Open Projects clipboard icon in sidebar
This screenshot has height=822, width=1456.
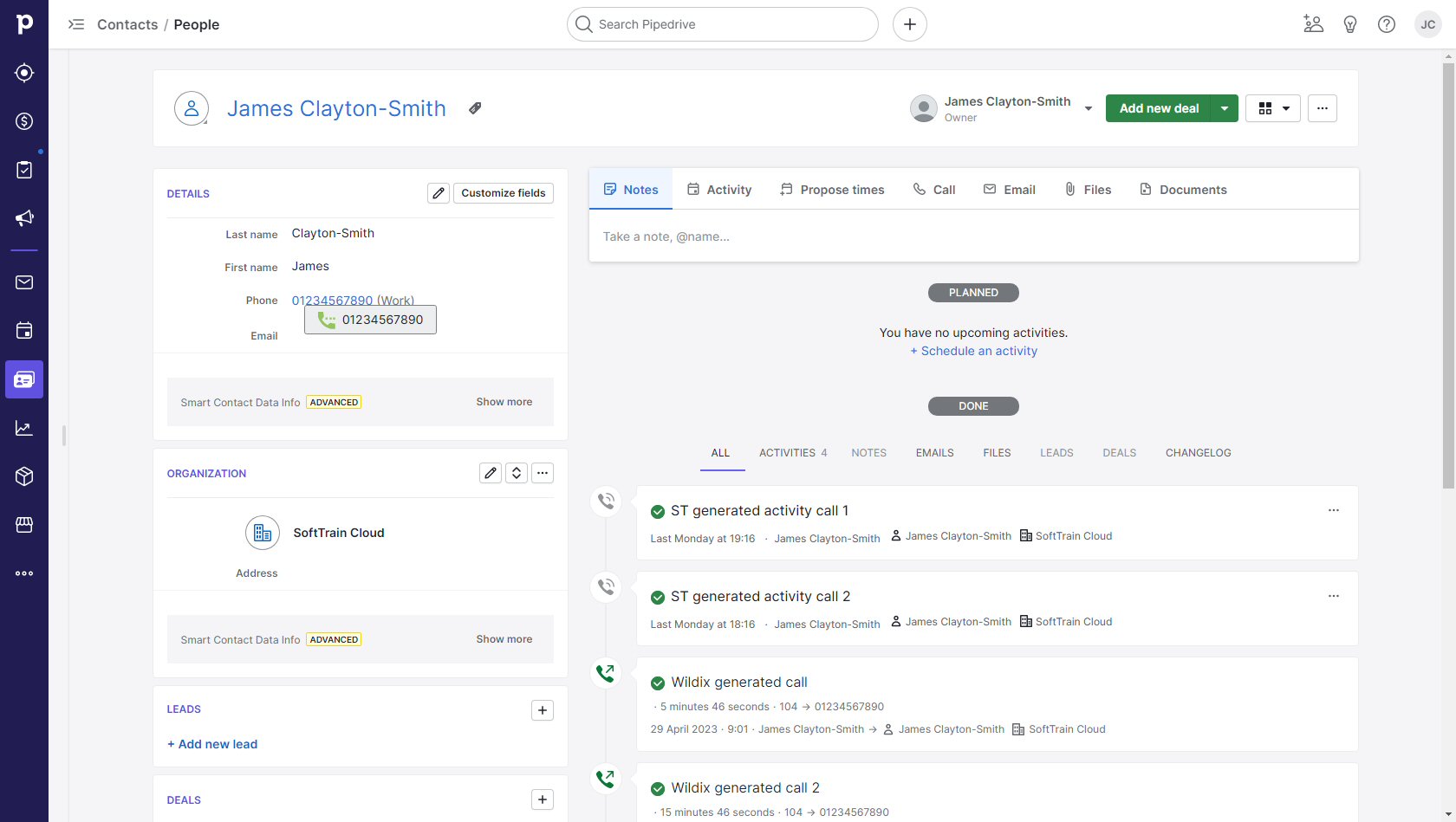tap(24, 170)
